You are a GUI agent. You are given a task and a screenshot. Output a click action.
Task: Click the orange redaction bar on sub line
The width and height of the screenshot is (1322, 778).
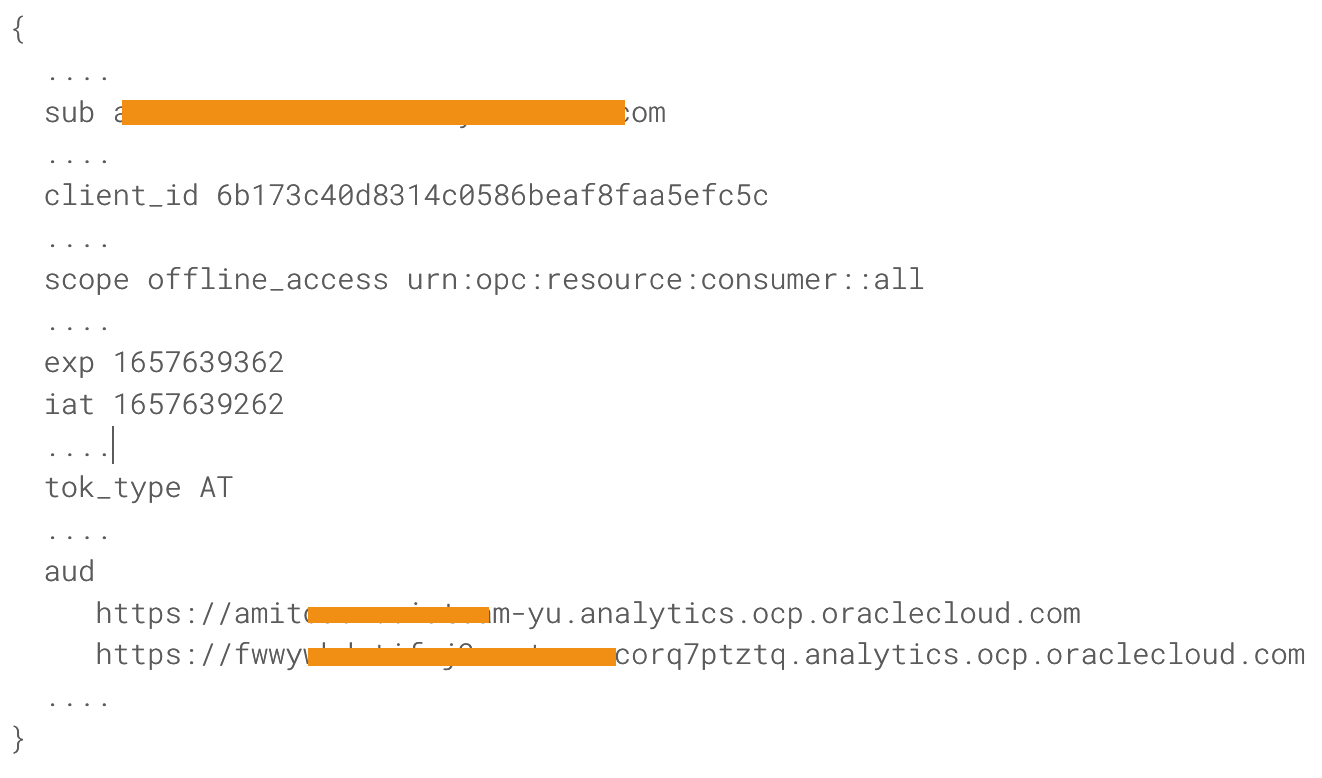click(x=372, y=112)
